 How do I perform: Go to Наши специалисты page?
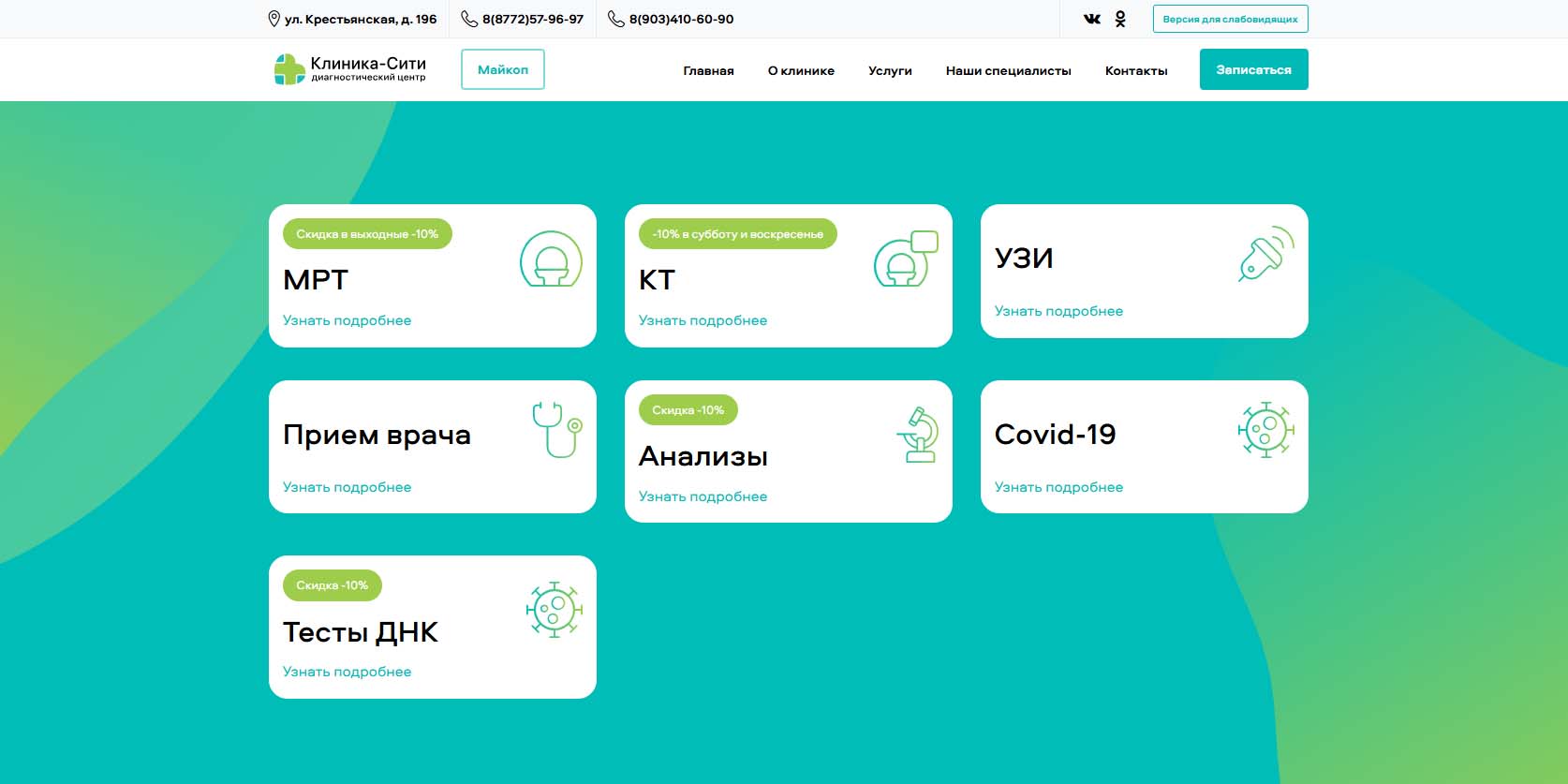pos(1008,71)
